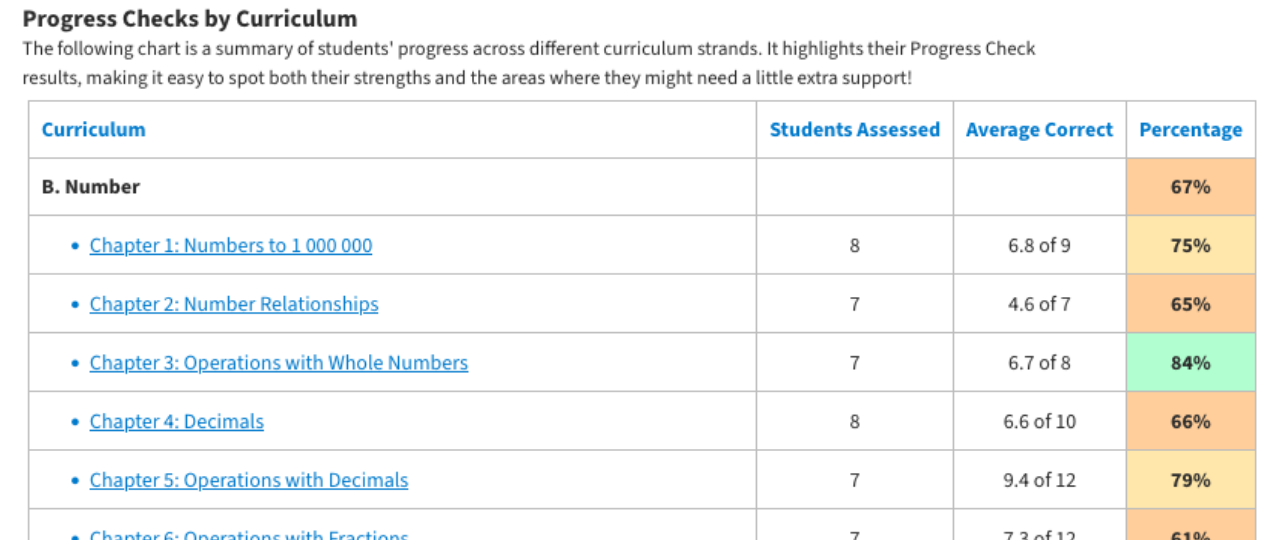Image resolution: width=1280 pixels, height=540 pixels.
Task: Click the 6.8 of 9 average cell
Action: click(1039, 246)
